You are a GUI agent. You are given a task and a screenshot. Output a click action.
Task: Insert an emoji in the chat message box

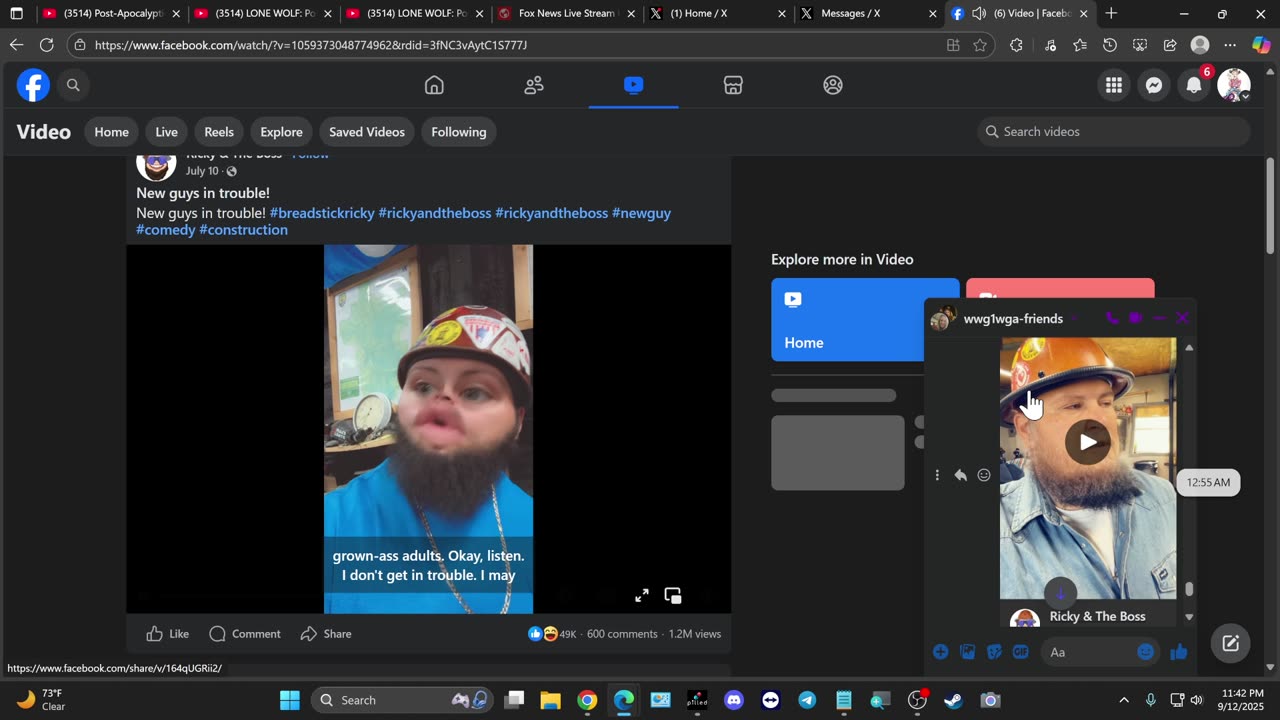pos(1146,652)
